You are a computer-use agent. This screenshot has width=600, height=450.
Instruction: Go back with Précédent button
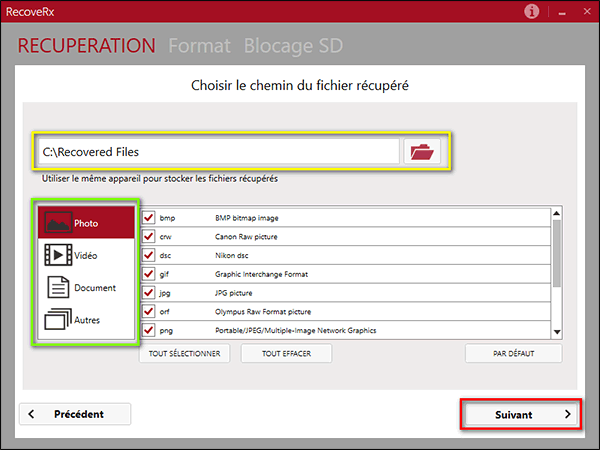[75, 414]
